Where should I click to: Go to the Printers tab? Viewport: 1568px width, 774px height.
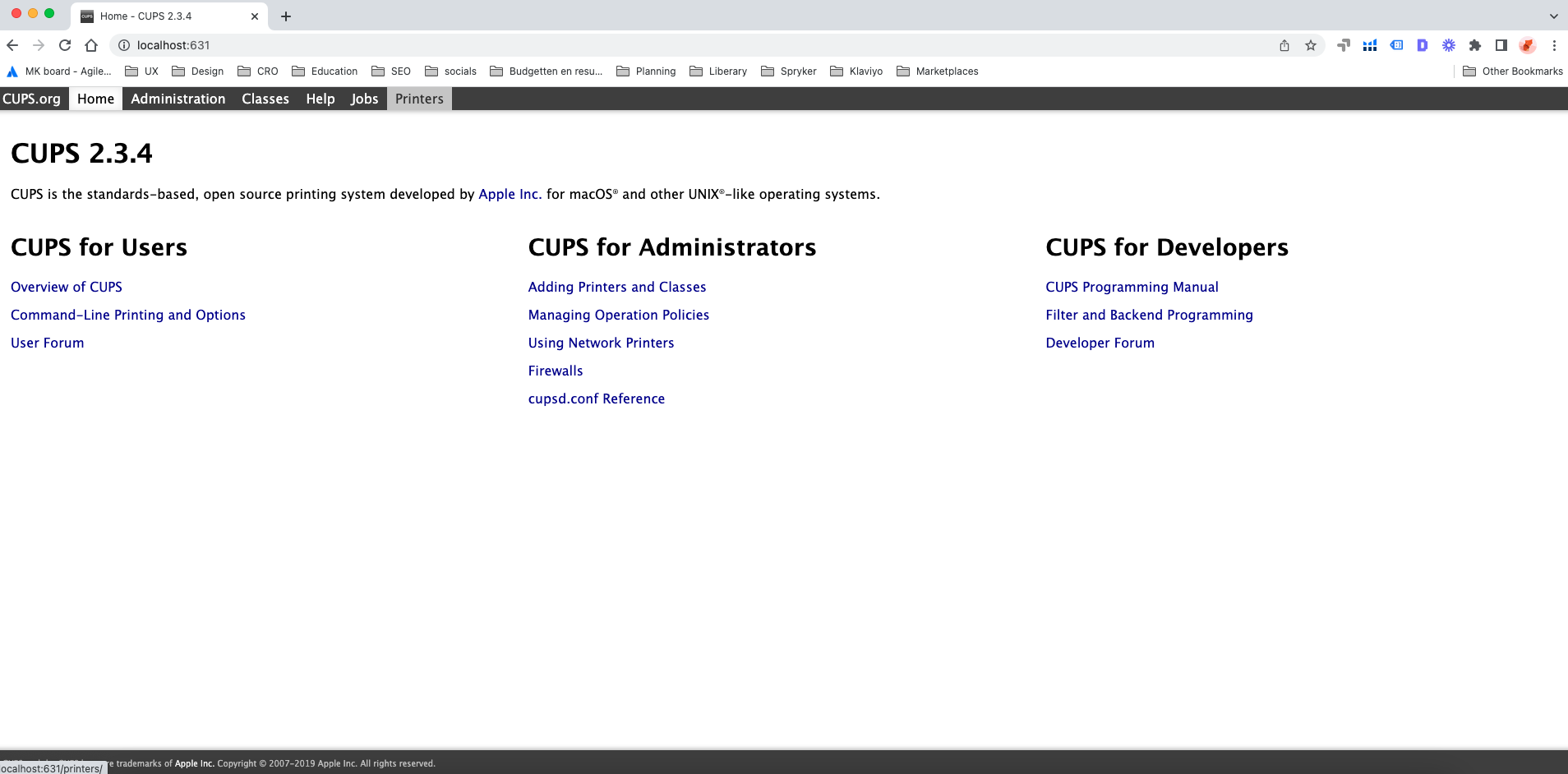tap(419, 99)
